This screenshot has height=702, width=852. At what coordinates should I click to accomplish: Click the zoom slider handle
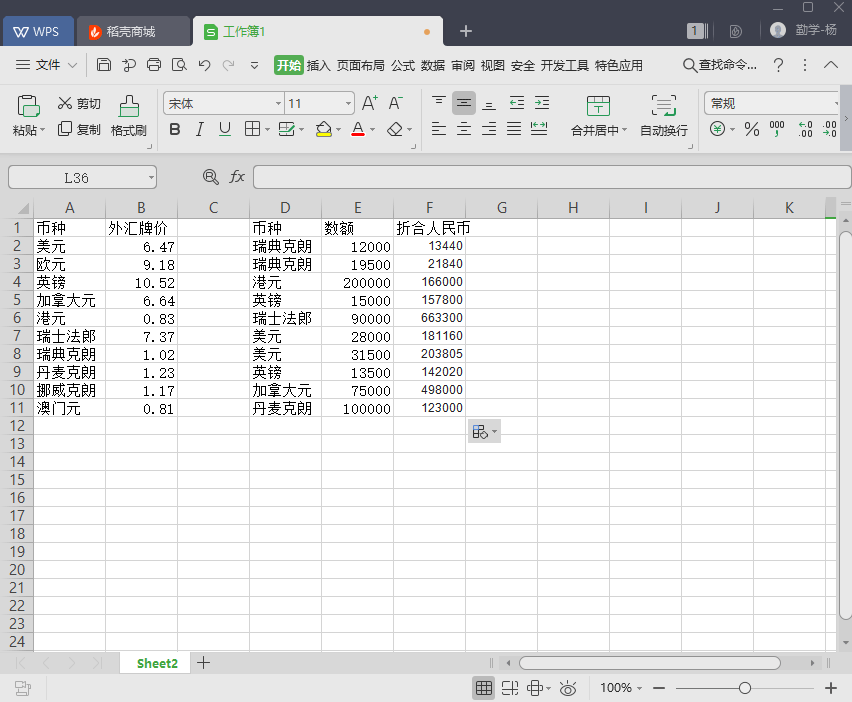point(745,688)
